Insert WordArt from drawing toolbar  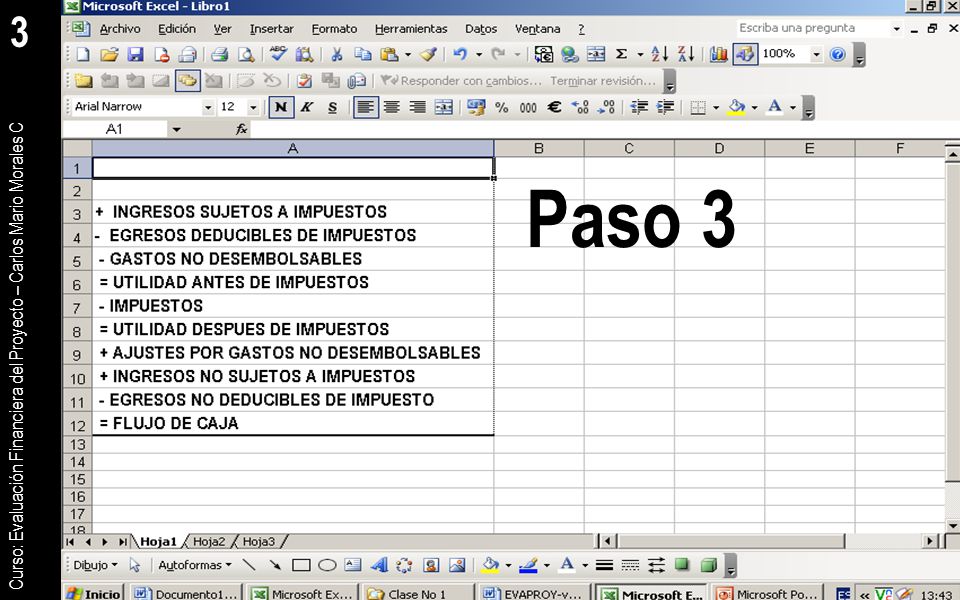(x=379, y=564)
